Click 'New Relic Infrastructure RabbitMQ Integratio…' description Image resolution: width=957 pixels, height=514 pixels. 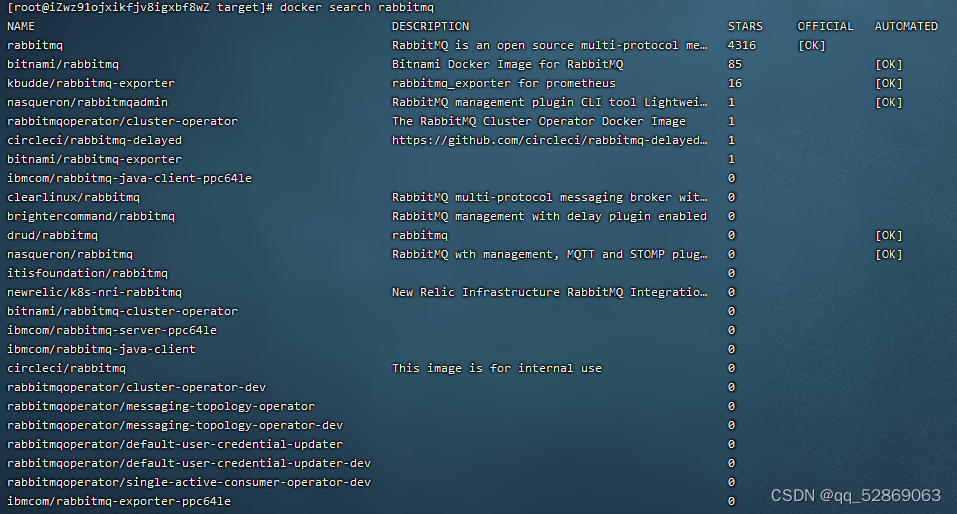pyautogui.click(x=549, y=292)
